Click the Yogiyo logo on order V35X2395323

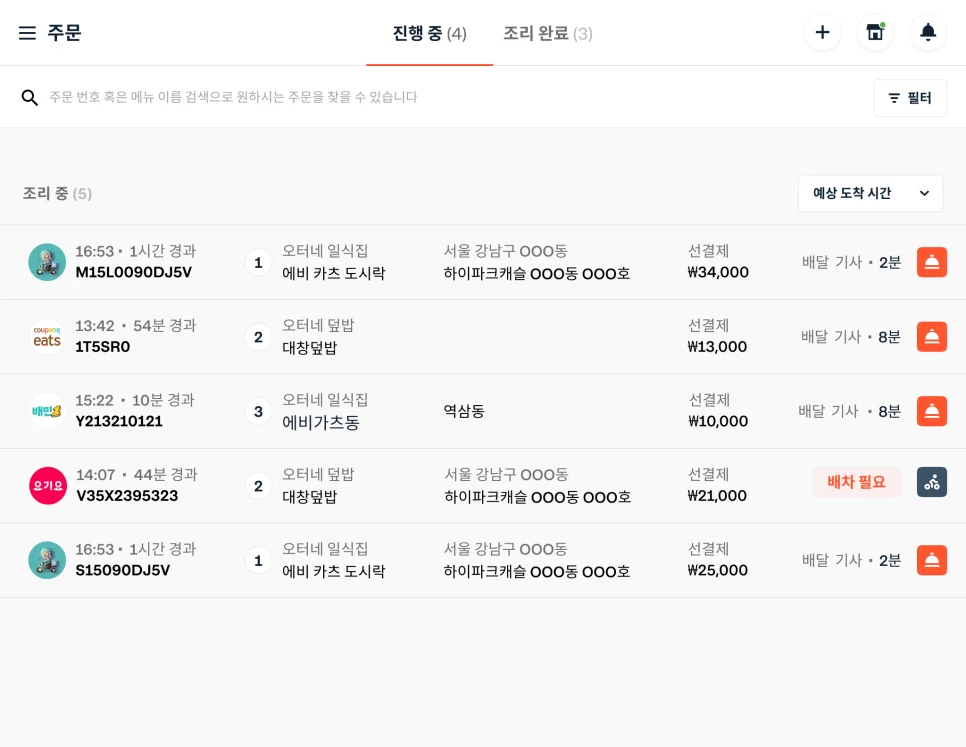pos(47,486)
